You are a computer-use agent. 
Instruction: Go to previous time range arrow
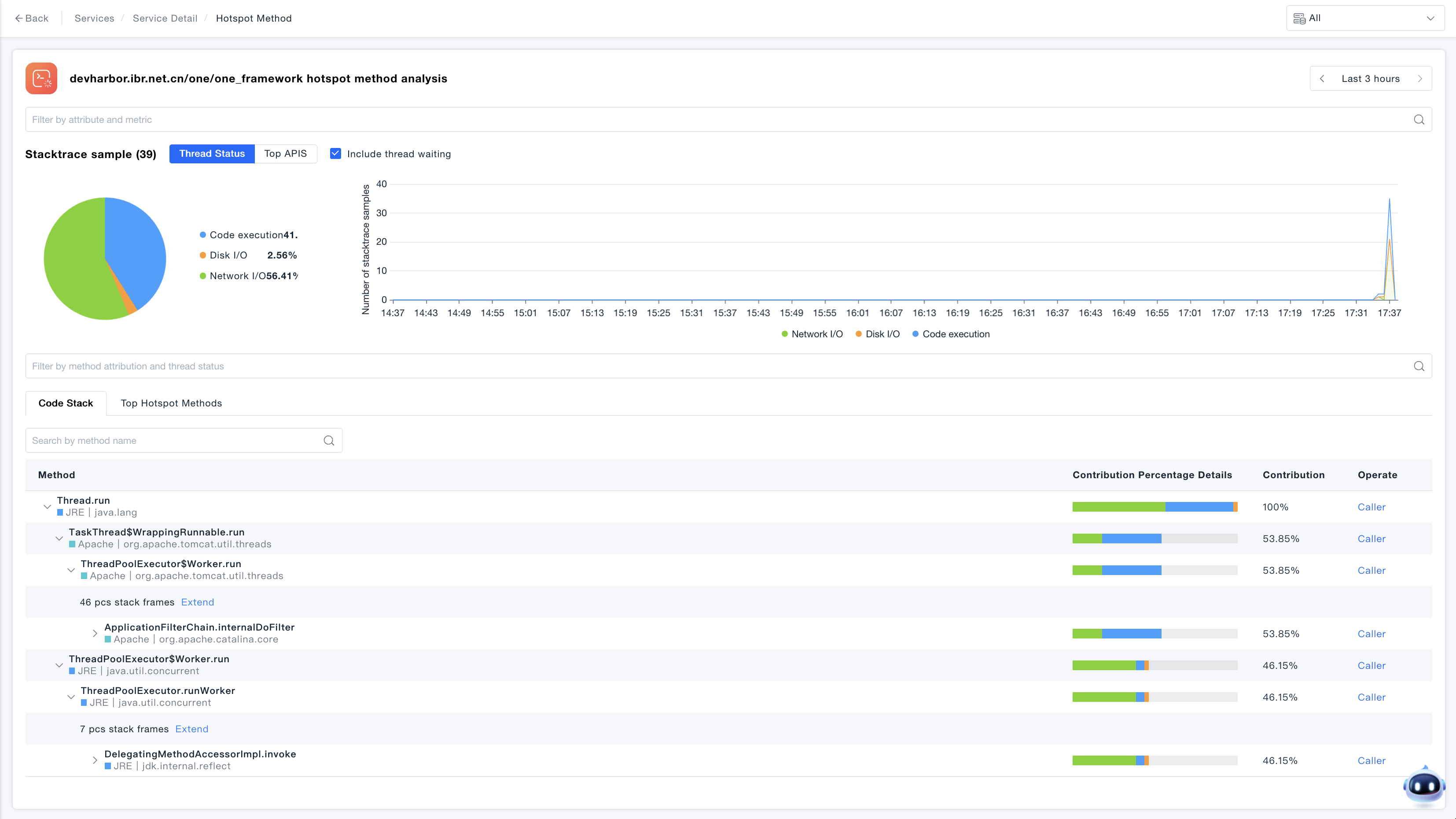(x=1322, y=79)
